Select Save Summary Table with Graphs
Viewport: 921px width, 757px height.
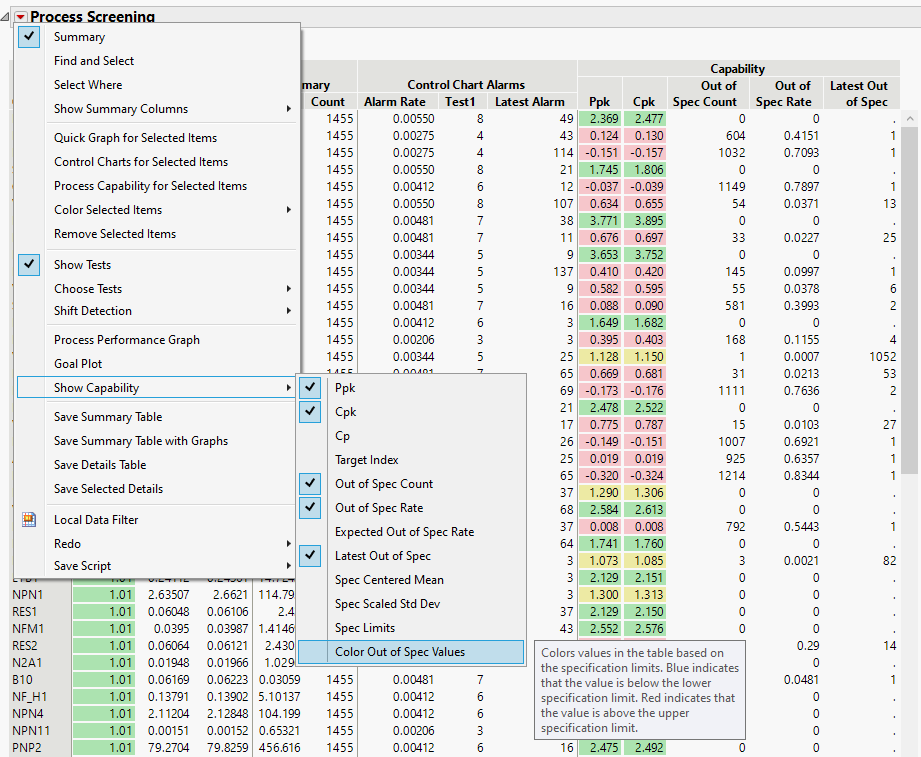pos(136,440)
